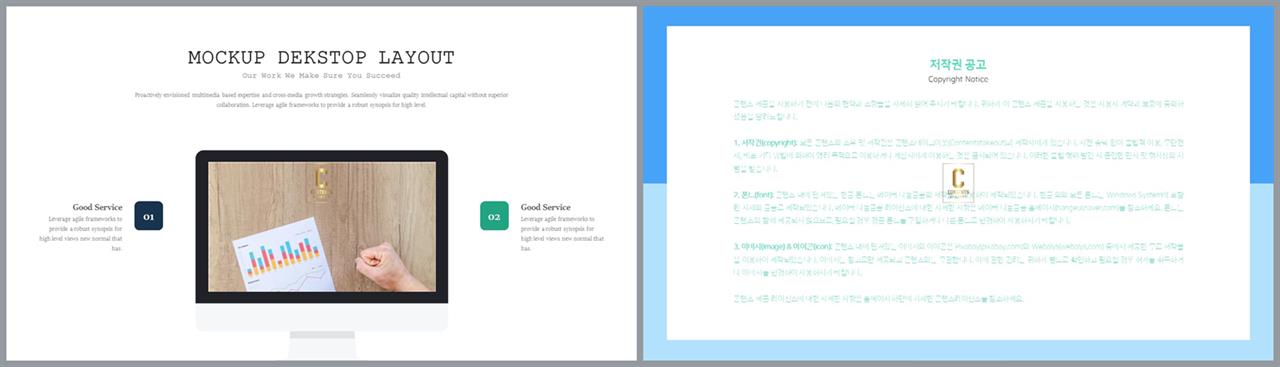Select the title MOCKUP DEKSTOP LAYOUT

(x=321, y=58)
